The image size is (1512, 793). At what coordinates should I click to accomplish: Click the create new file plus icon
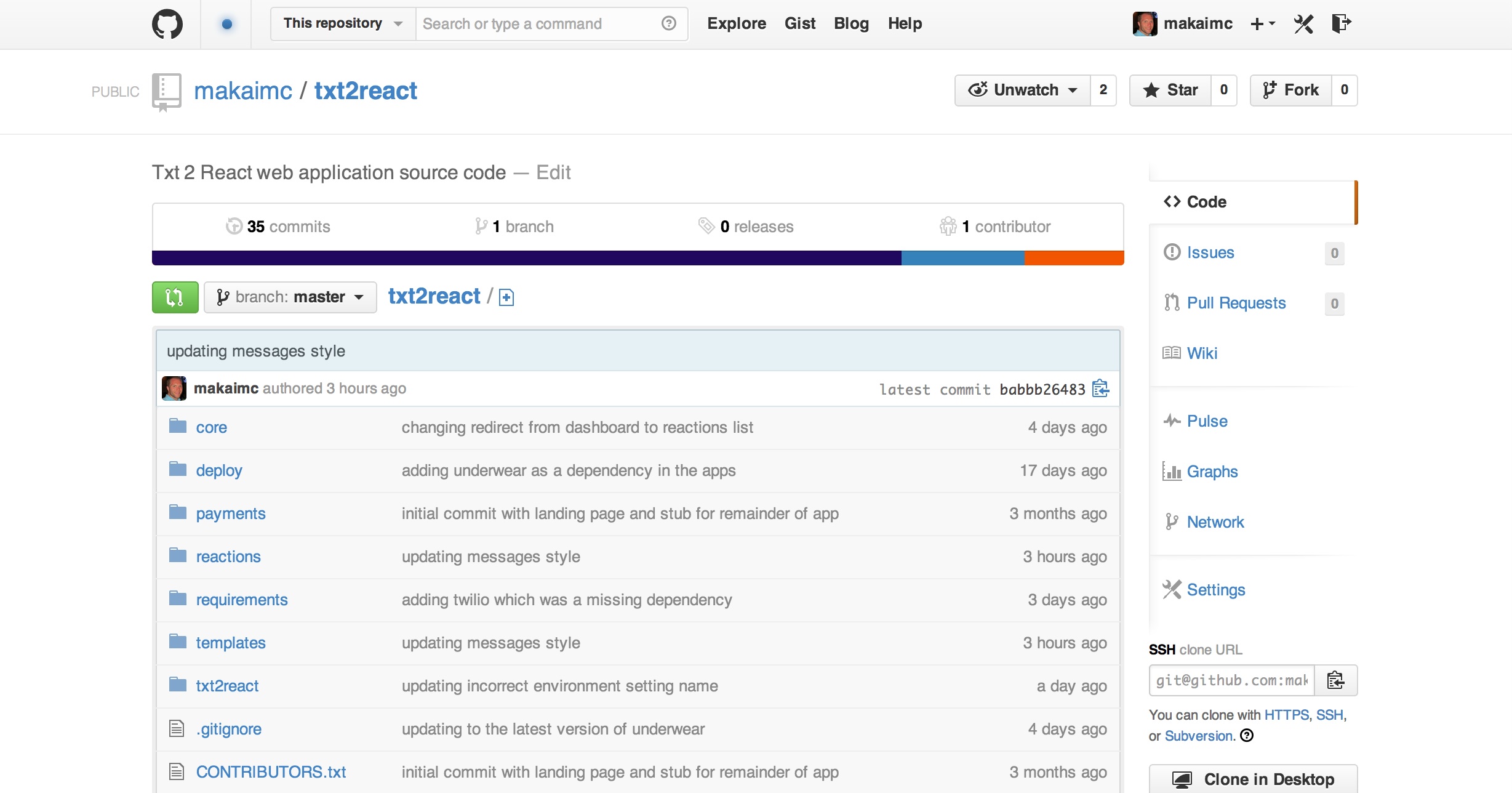[506, 297]
